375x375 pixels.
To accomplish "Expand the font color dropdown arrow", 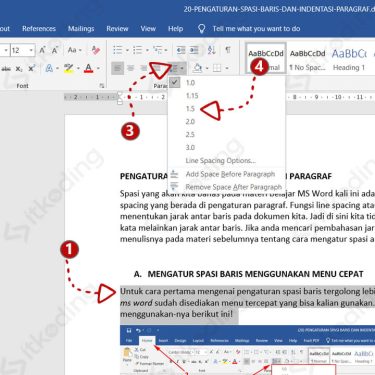I will click(98, 68).
